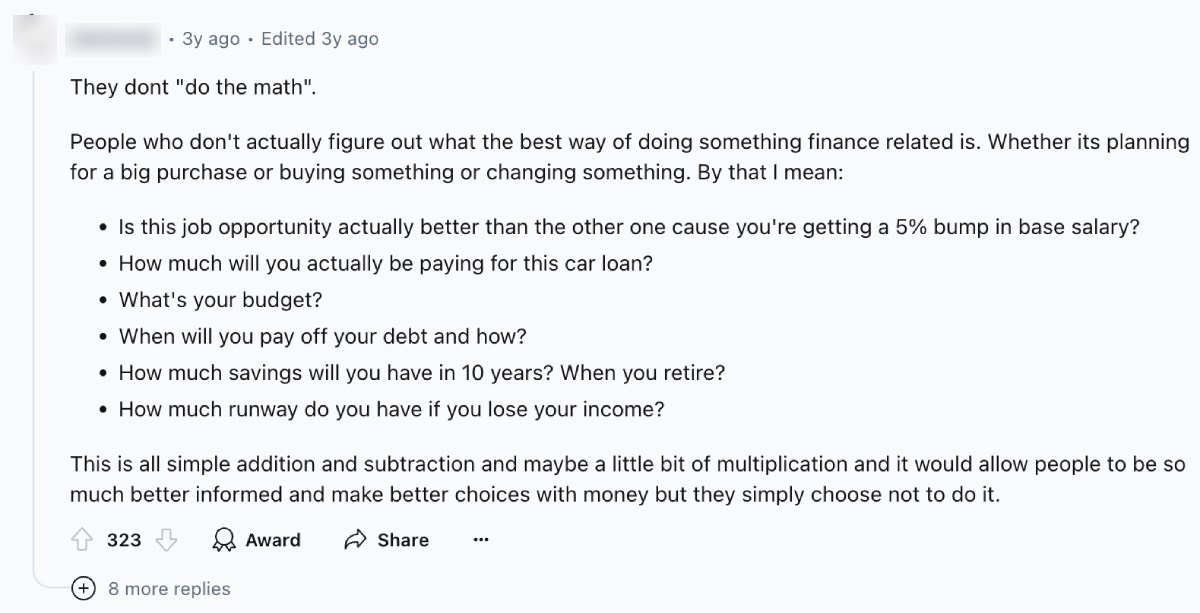Viewport: 1200px width, 613px height.
Task: Click the 323 vote count
Action: (x=124, y=540)
